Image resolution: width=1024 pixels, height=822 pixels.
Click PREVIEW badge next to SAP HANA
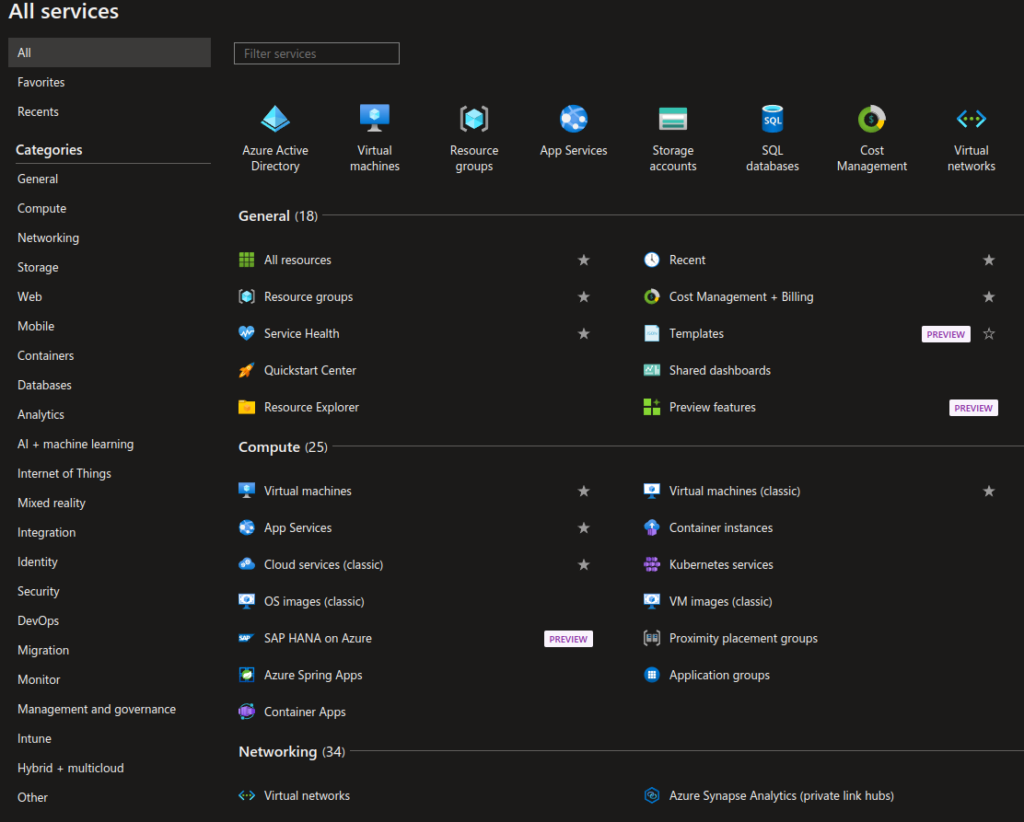[568, 639]
